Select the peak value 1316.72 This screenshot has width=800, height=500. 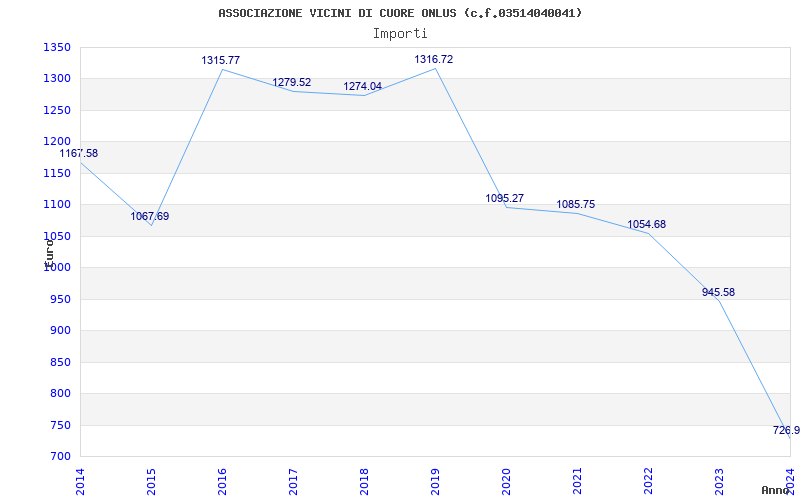pos(433,59)
